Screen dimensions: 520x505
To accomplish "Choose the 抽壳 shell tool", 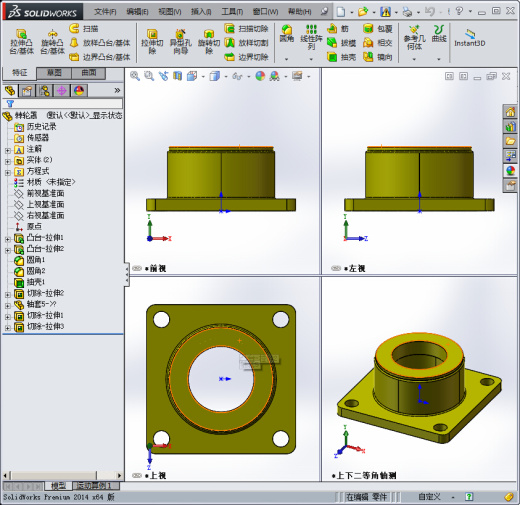I will (341, 57).
